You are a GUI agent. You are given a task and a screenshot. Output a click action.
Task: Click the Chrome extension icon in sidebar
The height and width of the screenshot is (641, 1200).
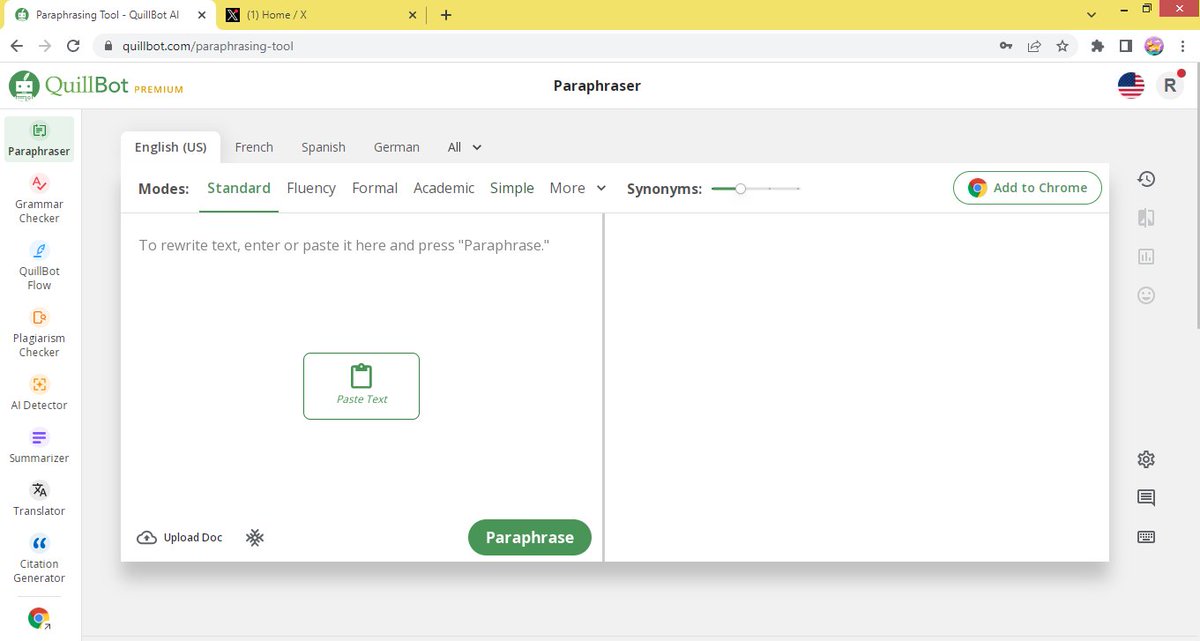[x=39, y=618]
